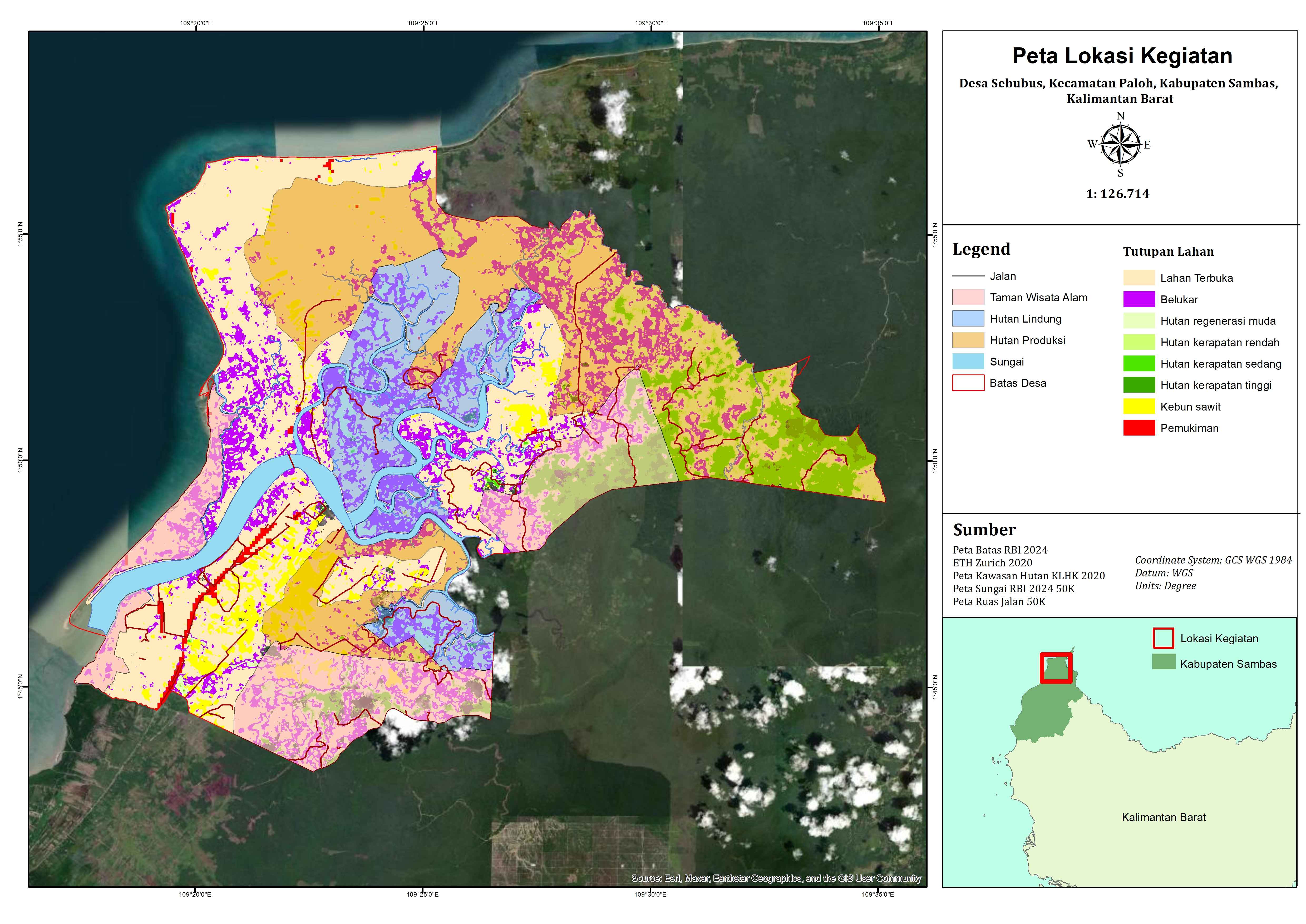Click the Kabupaten Sambas green legend swatch

coord(1163,662)
